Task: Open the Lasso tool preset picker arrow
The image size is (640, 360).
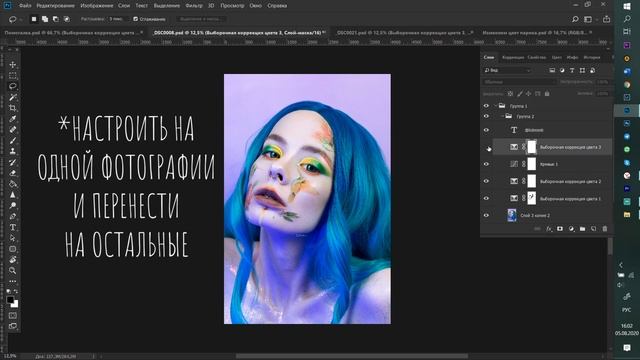Action: 20,19
